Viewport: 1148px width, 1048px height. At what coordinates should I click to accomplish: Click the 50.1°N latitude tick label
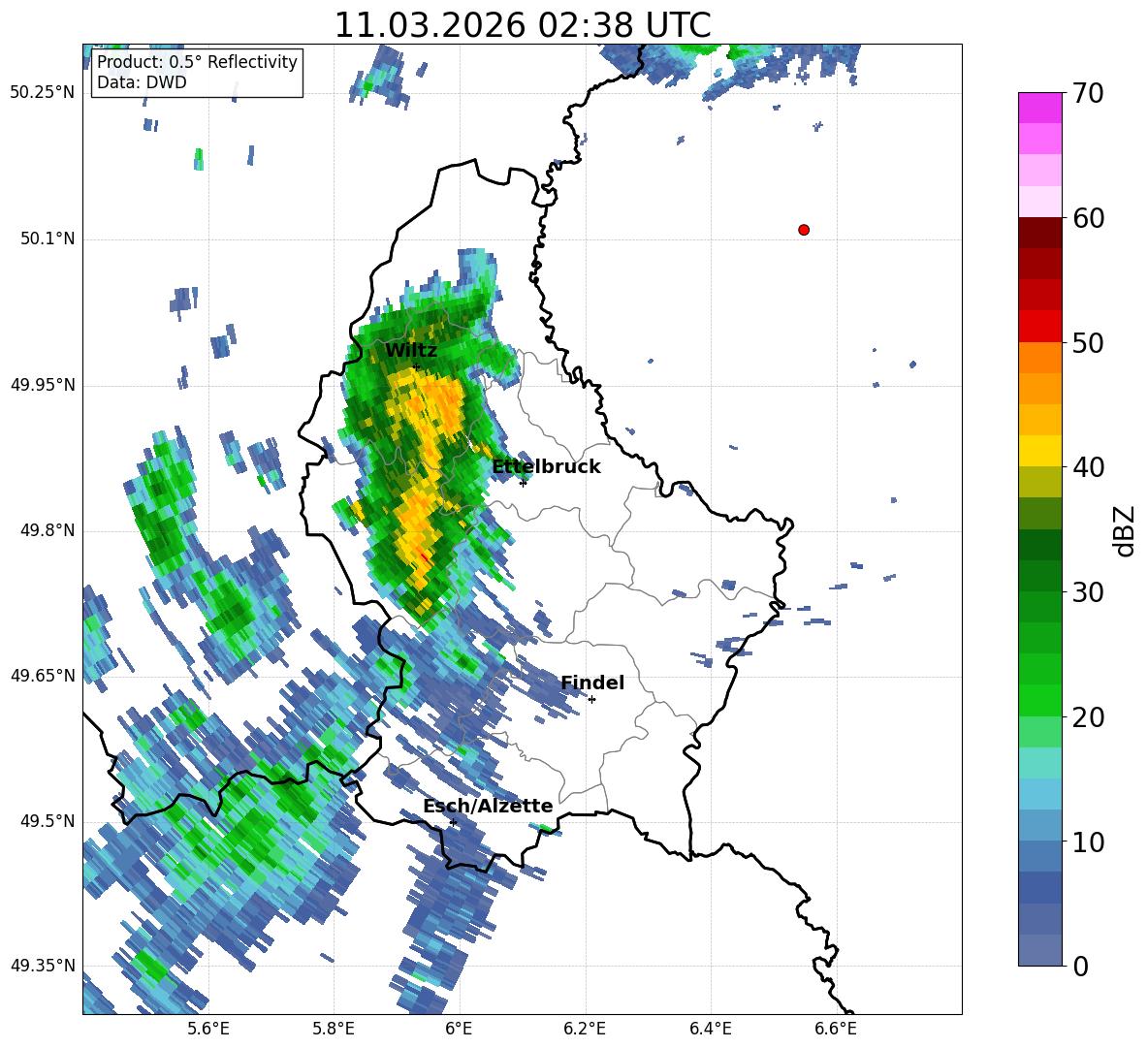coord(48,238)
